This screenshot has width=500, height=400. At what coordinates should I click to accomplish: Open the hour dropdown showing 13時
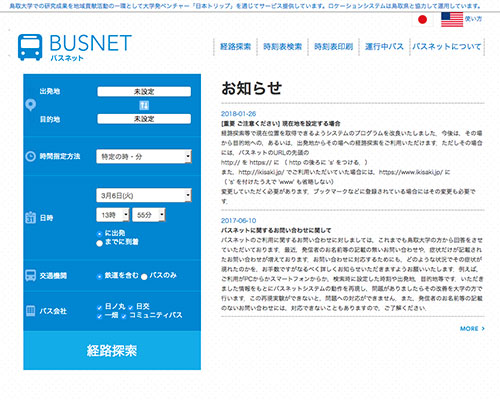(113, 215)
